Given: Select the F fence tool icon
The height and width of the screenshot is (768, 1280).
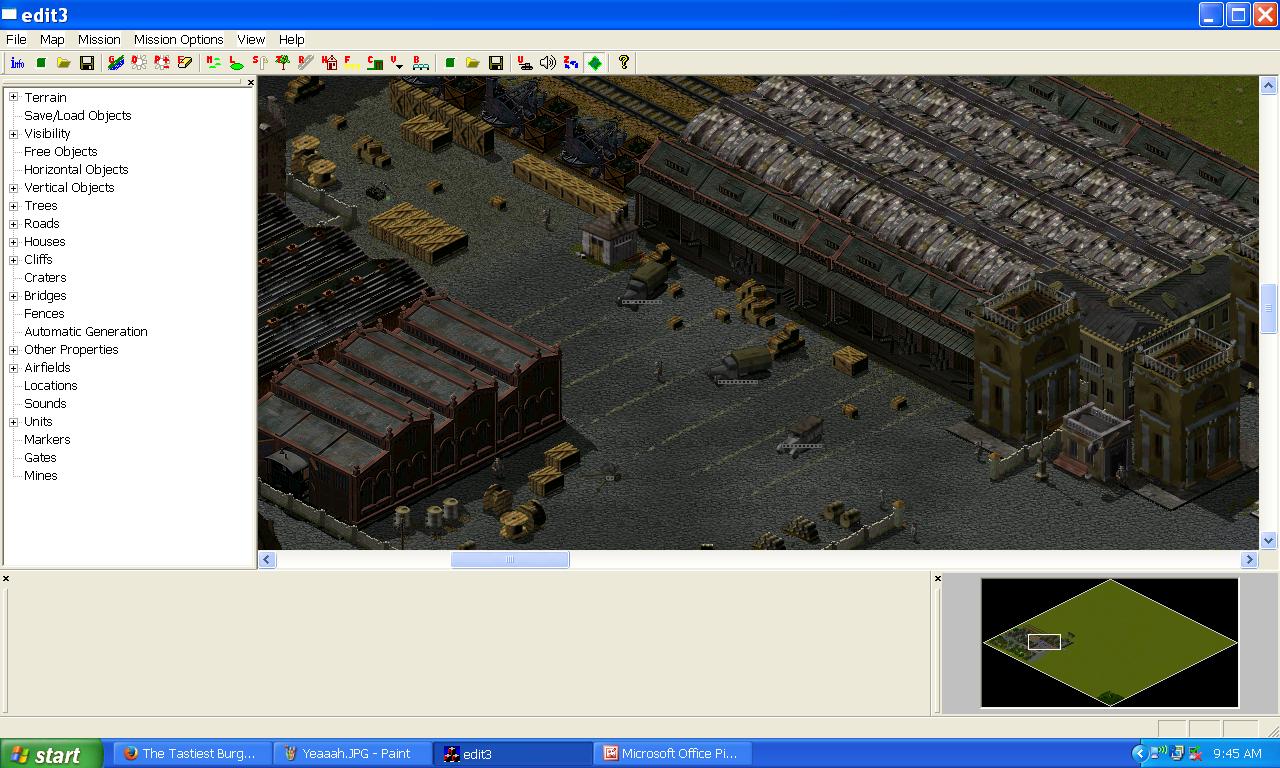Looking at the screenshot, I should (x=352, y=63).
